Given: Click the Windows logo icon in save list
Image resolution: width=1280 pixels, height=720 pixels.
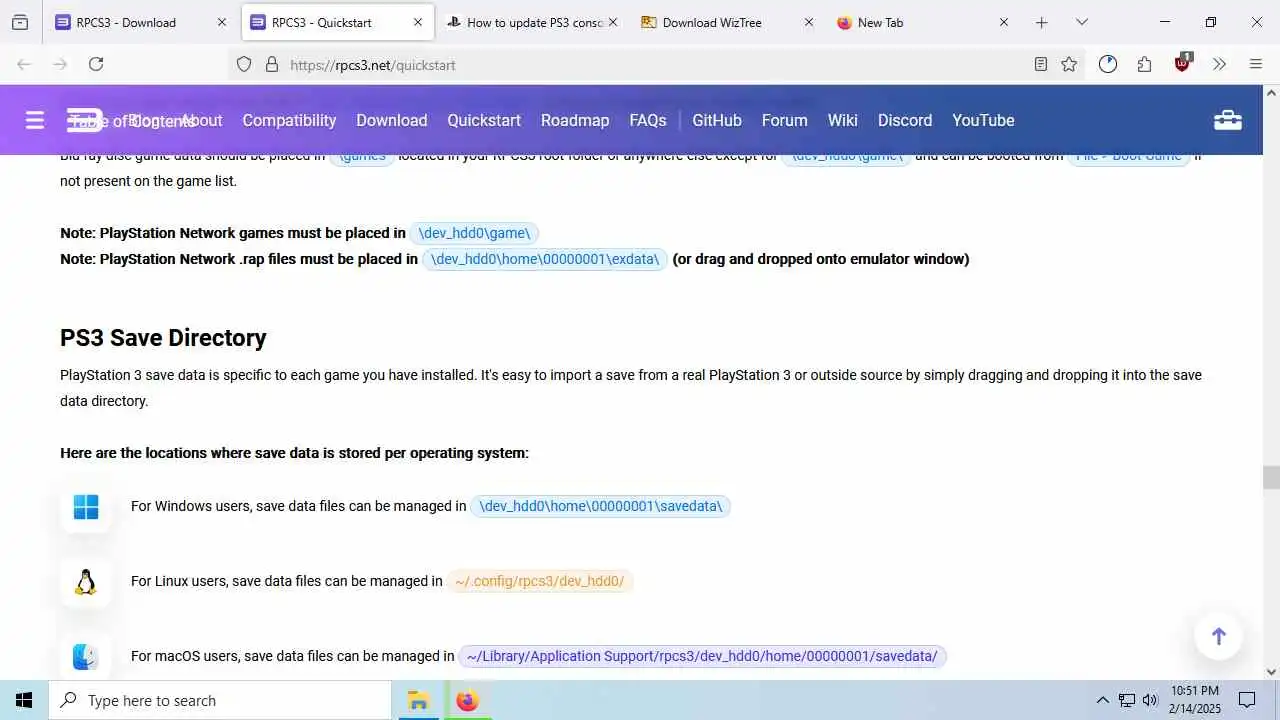Looking at the screenshot, I should (86, 507).
